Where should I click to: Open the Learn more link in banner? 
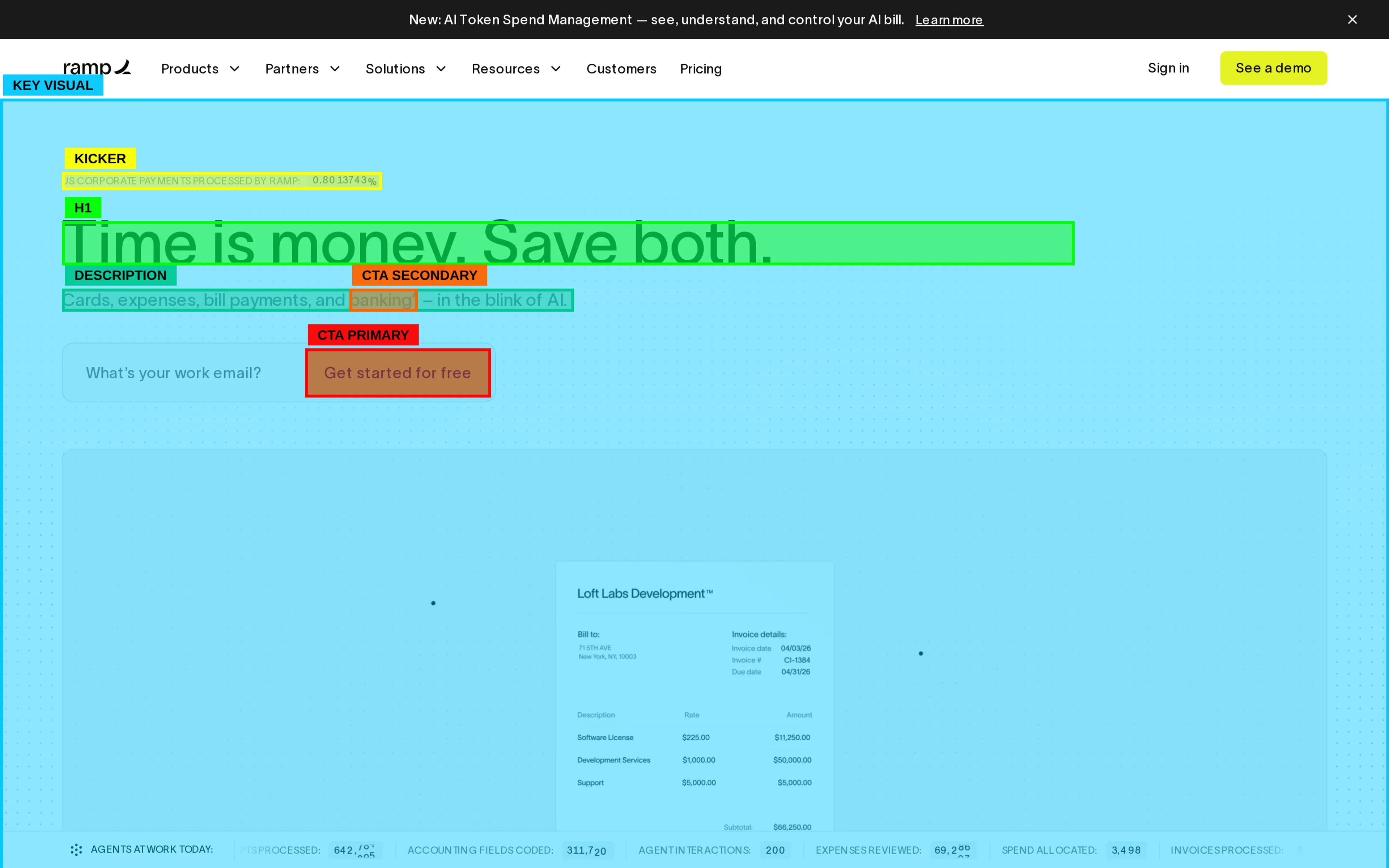pos(949,20)
